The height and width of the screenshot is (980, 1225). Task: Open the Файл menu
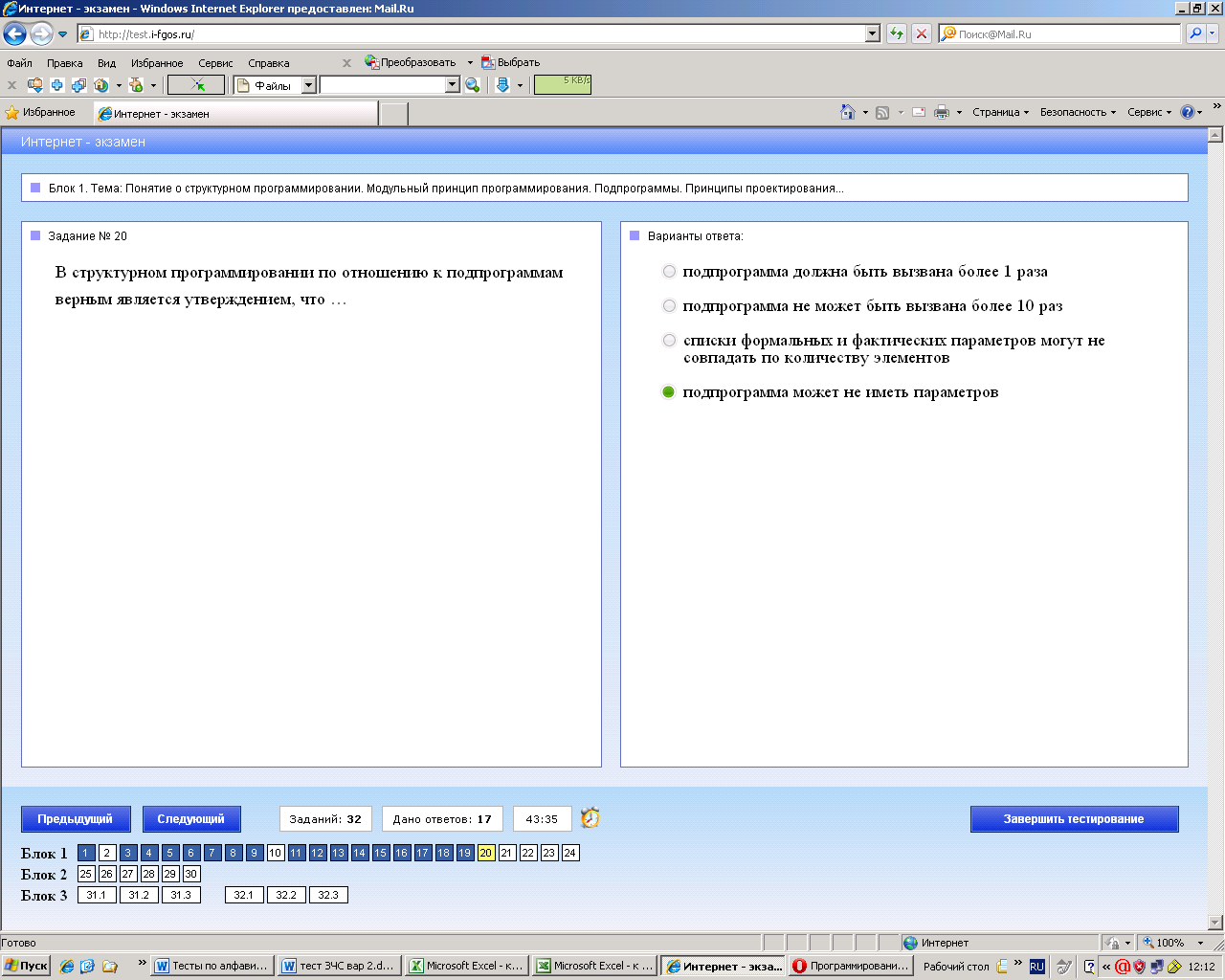(x=19, y=63)
